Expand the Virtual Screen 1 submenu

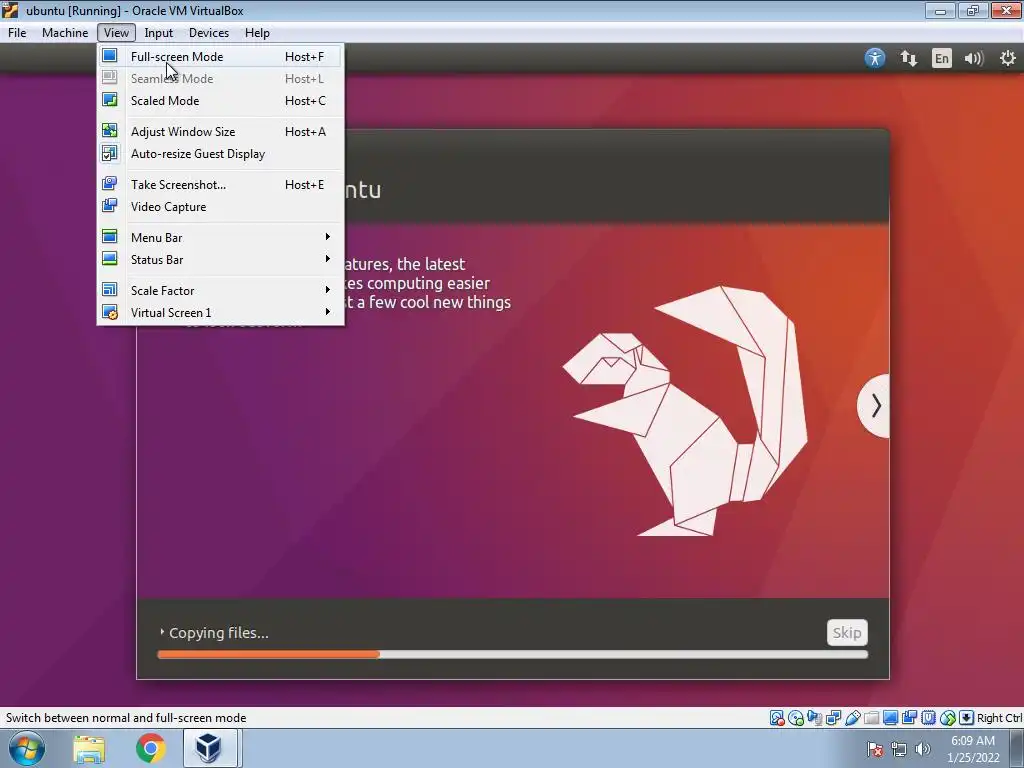(x=220, y=312)
